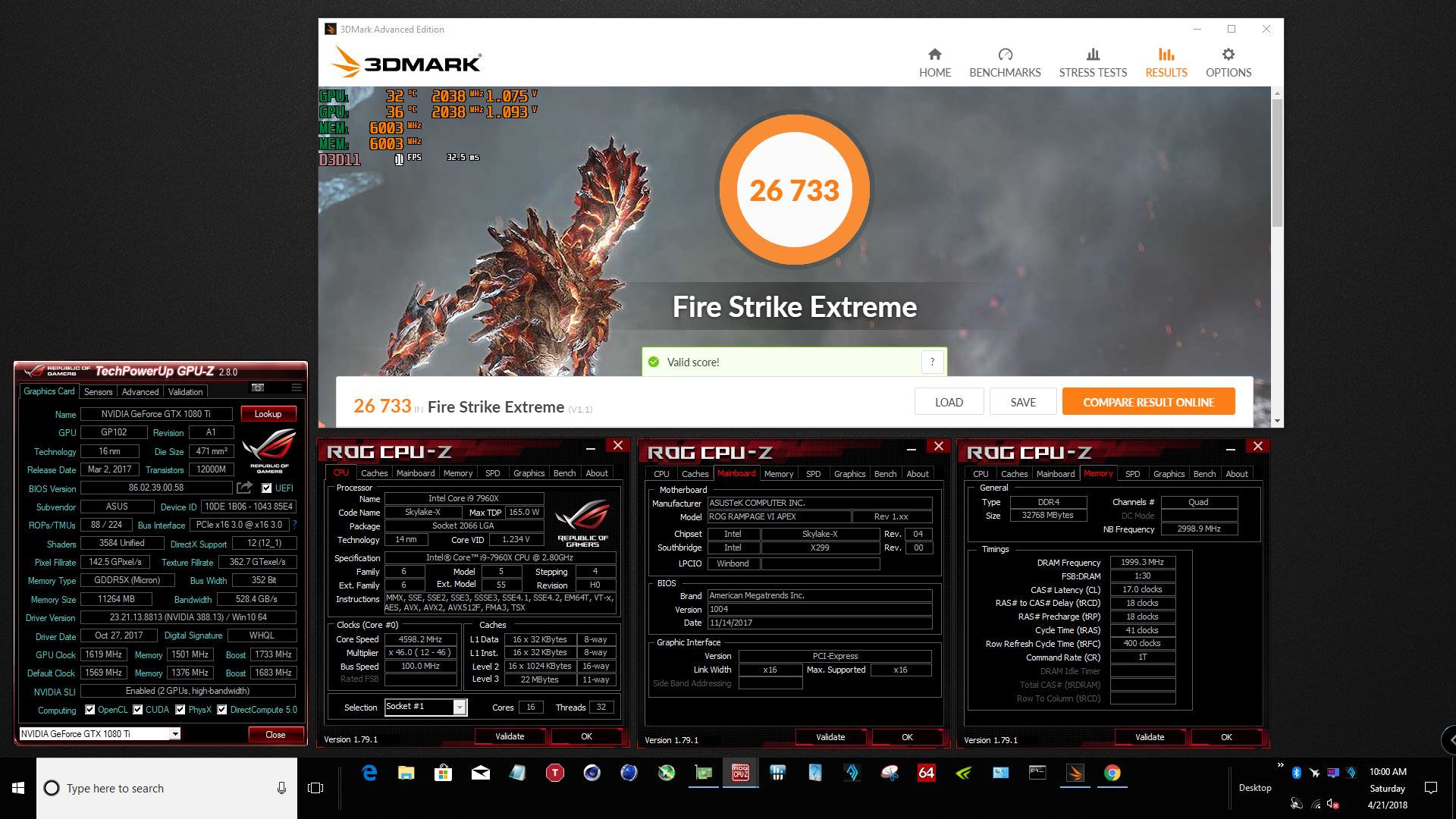
Task: Click the BIOS share/export arrow icon
Action: point(244,488)
